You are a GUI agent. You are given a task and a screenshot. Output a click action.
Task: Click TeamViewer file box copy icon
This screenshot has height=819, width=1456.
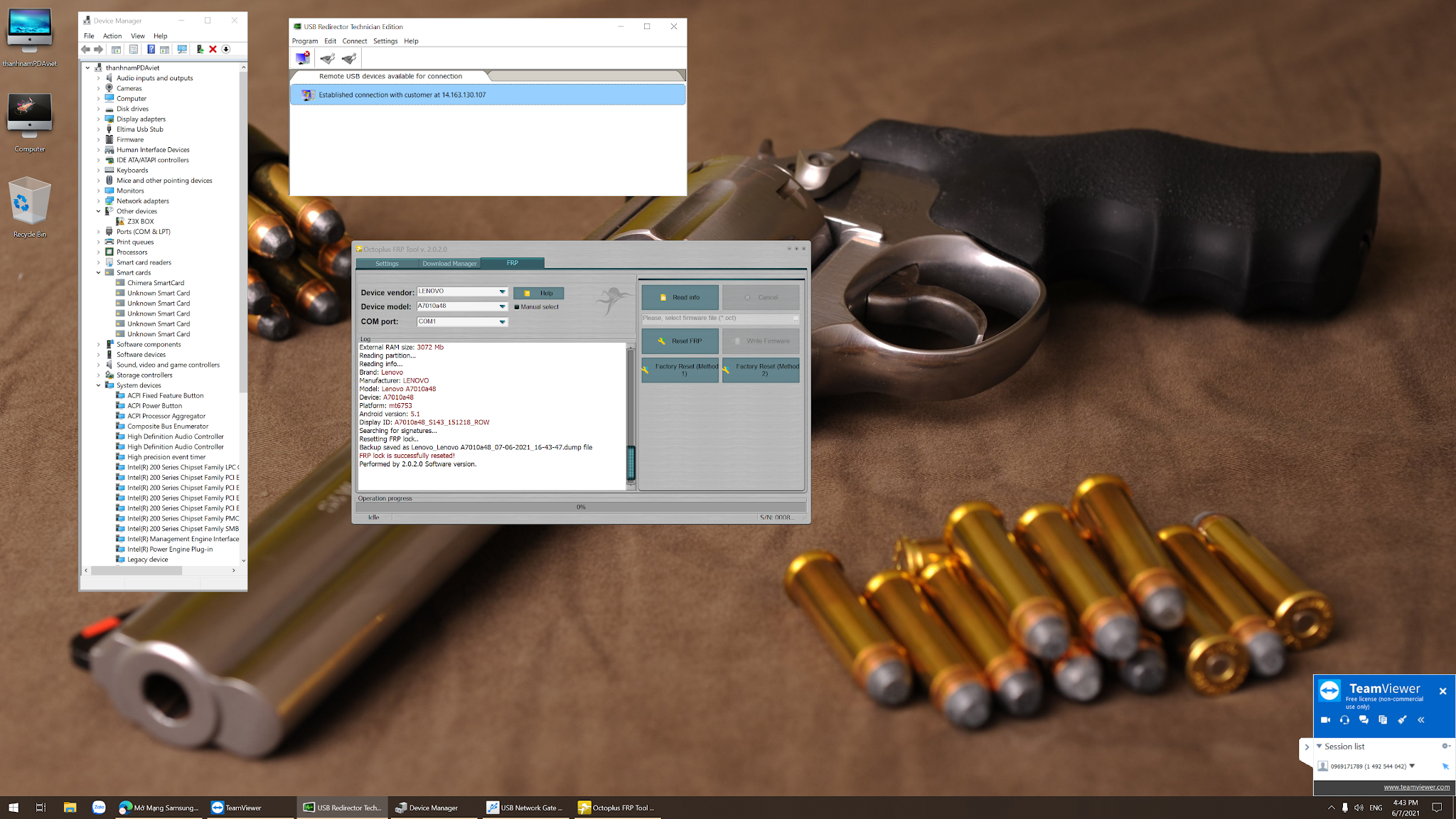click(x=1383, y=719)
